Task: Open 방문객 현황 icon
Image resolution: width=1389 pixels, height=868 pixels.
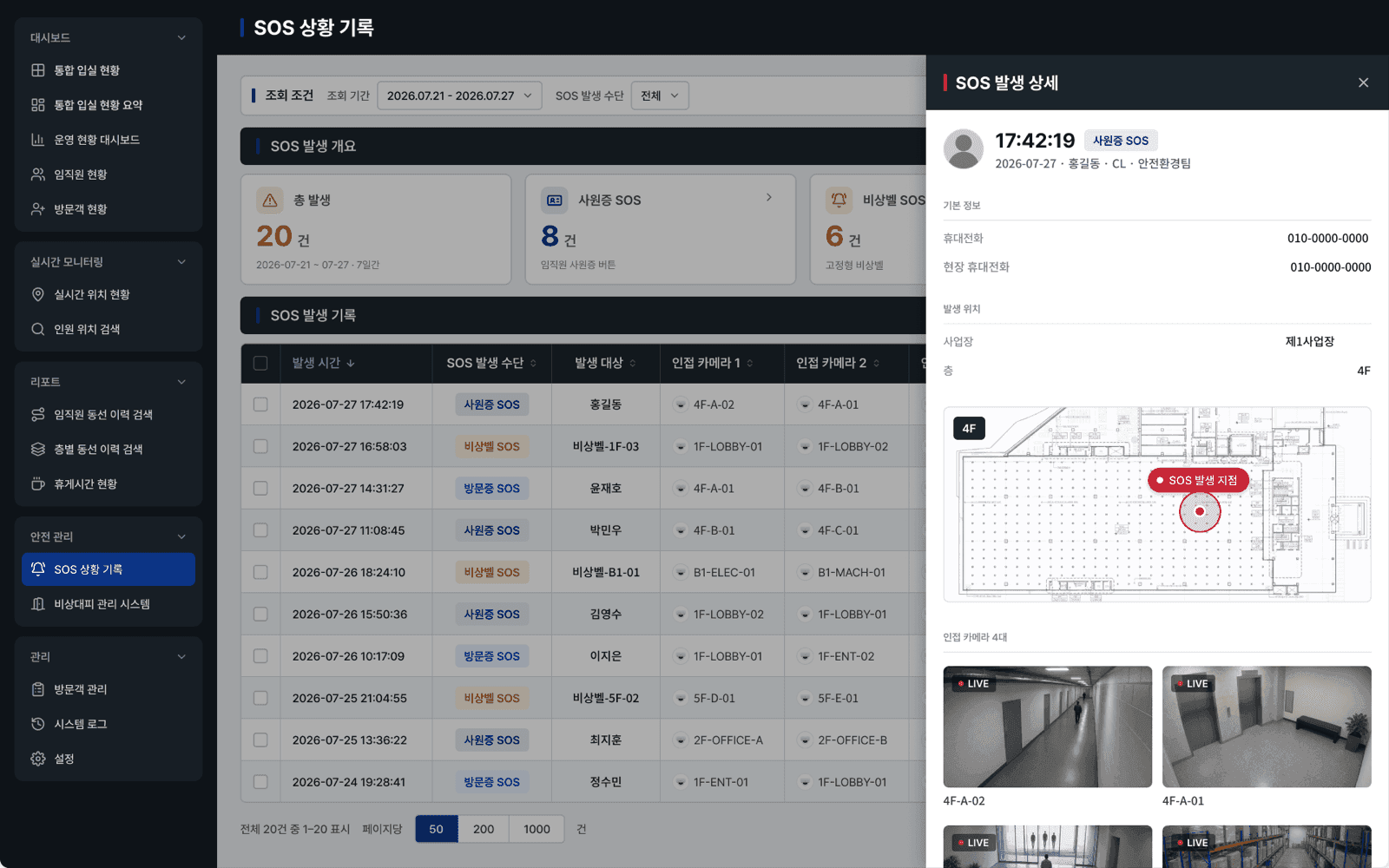Action: tap(38, 209)
